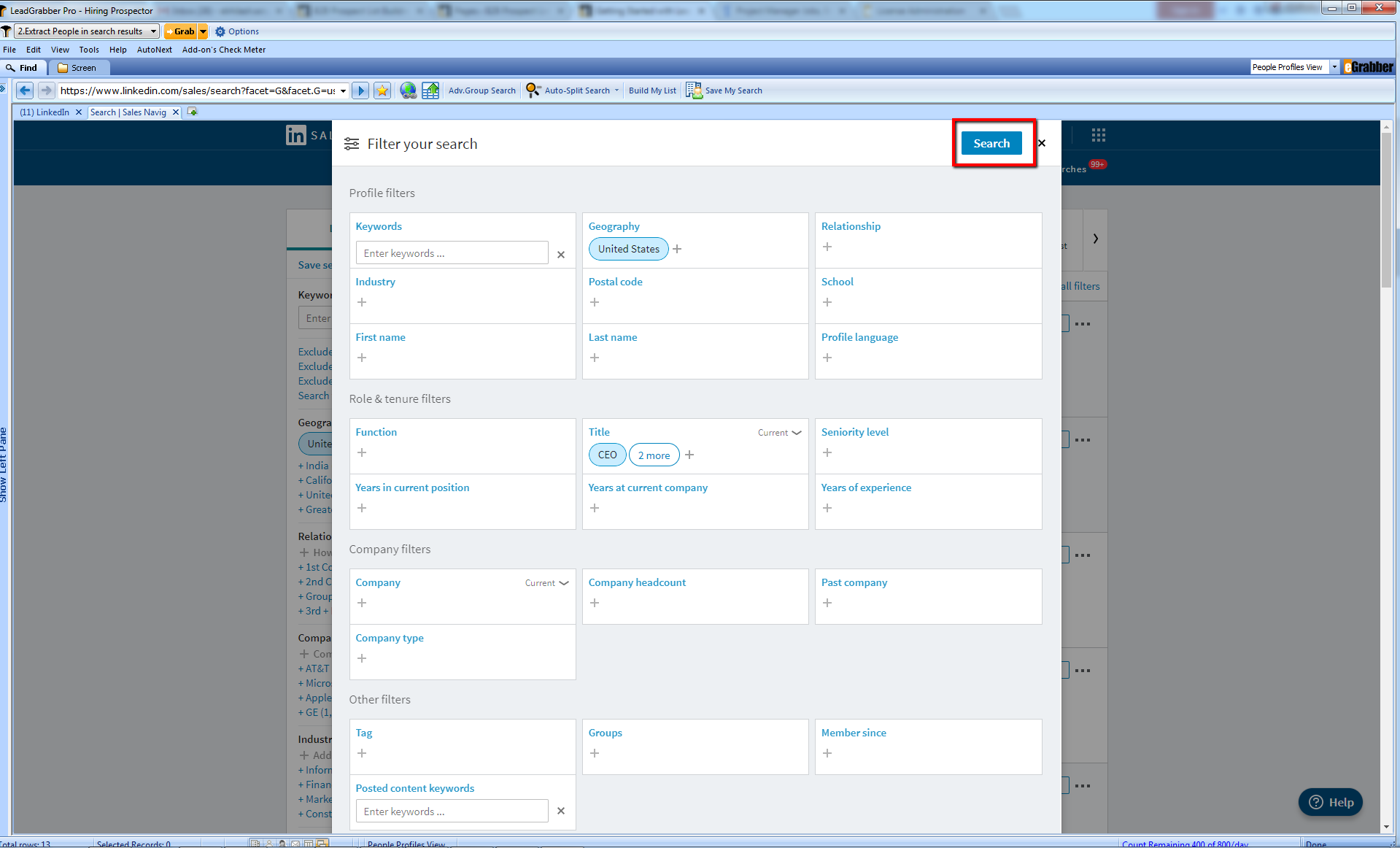Expand the Title Current dropdown
Image resolution: width=1400 pixels, height=848 pixels.
(x=779, y=433)
